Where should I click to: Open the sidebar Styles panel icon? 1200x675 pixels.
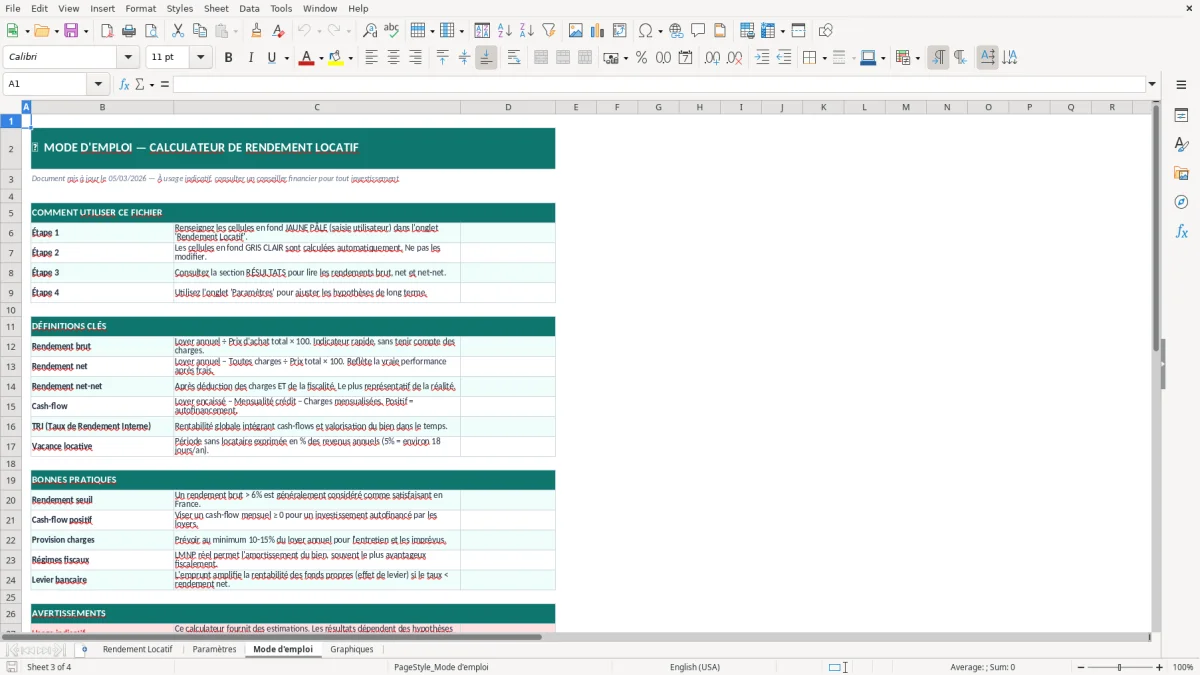tap(1181, 145)
